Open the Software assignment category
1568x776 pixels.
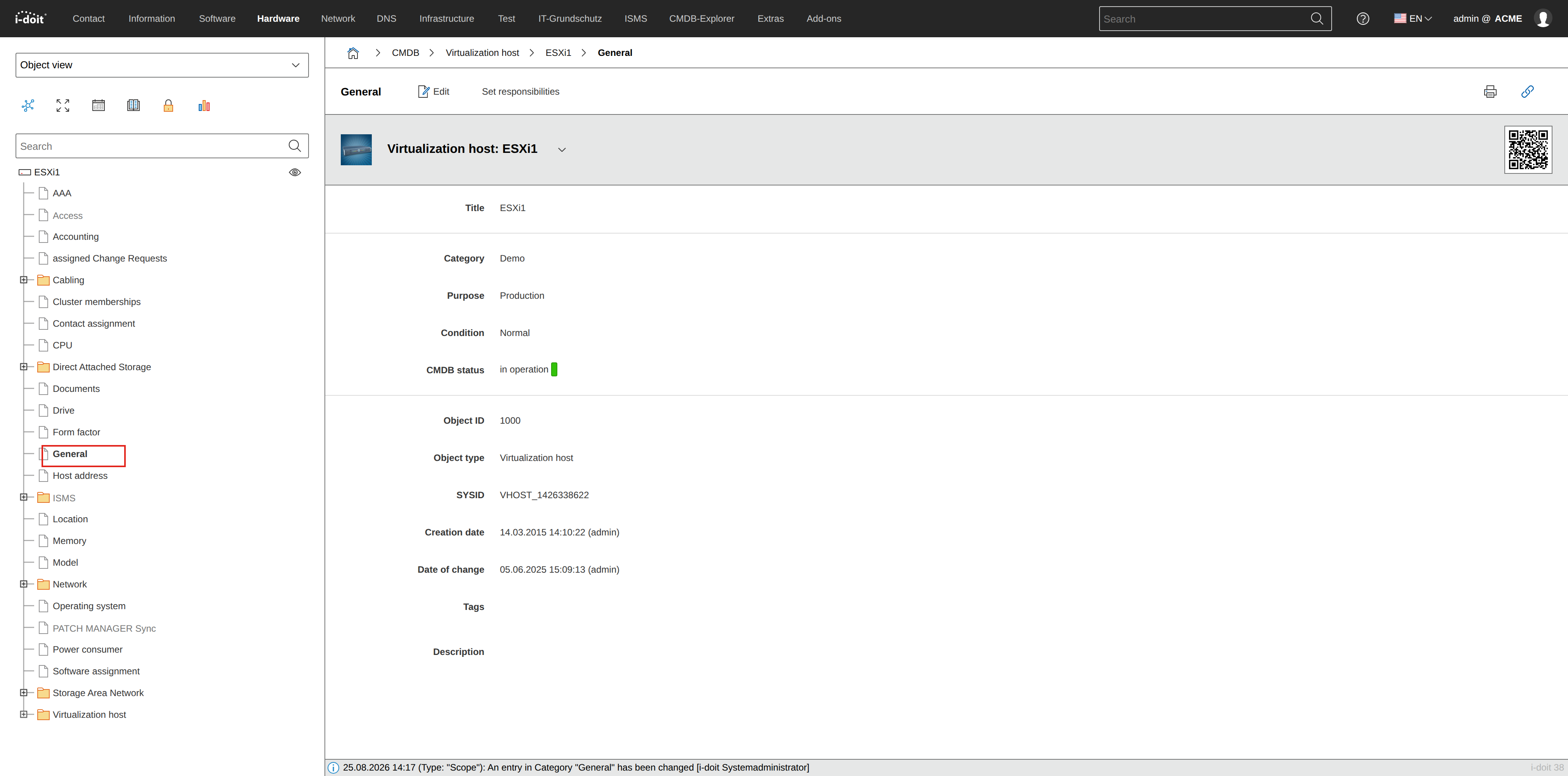click(x=96, y=671)
